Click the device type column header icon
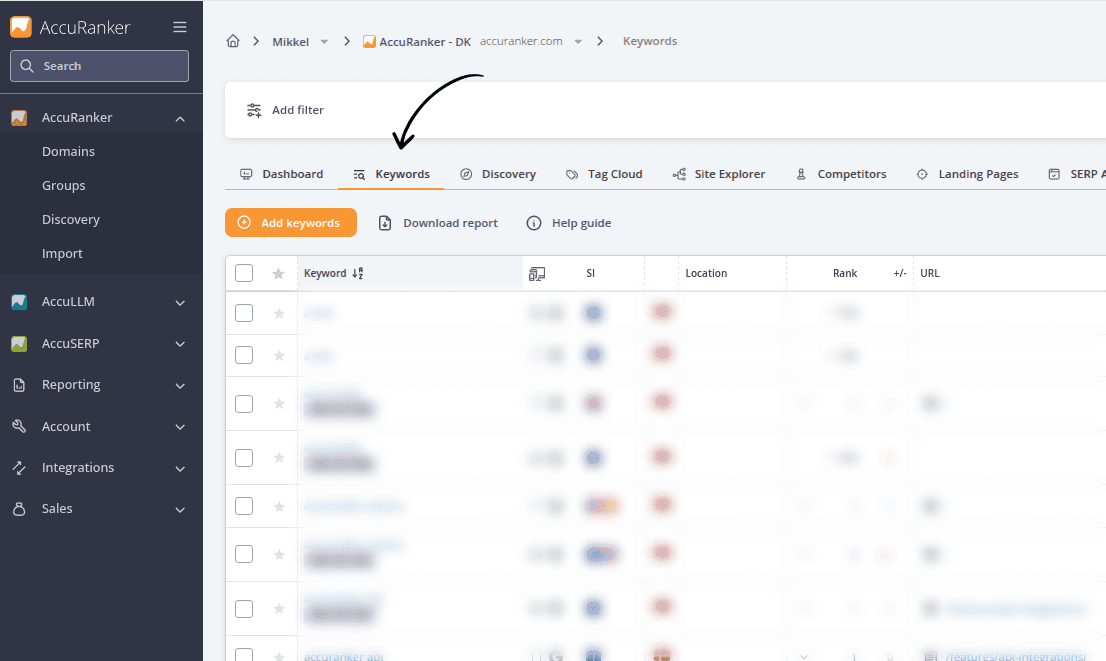Screen dimensions: 1106x661 (537, 274)
